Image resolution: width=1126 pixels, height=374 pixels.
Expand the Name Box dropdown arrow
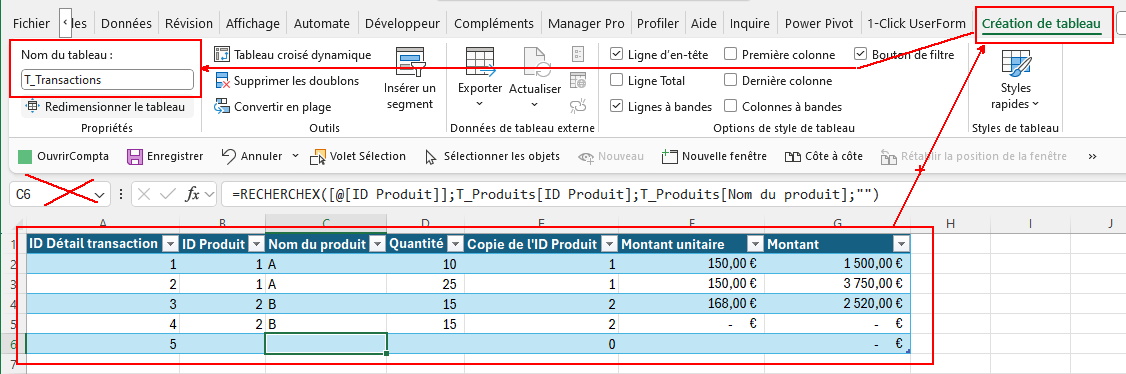[98, 195]
